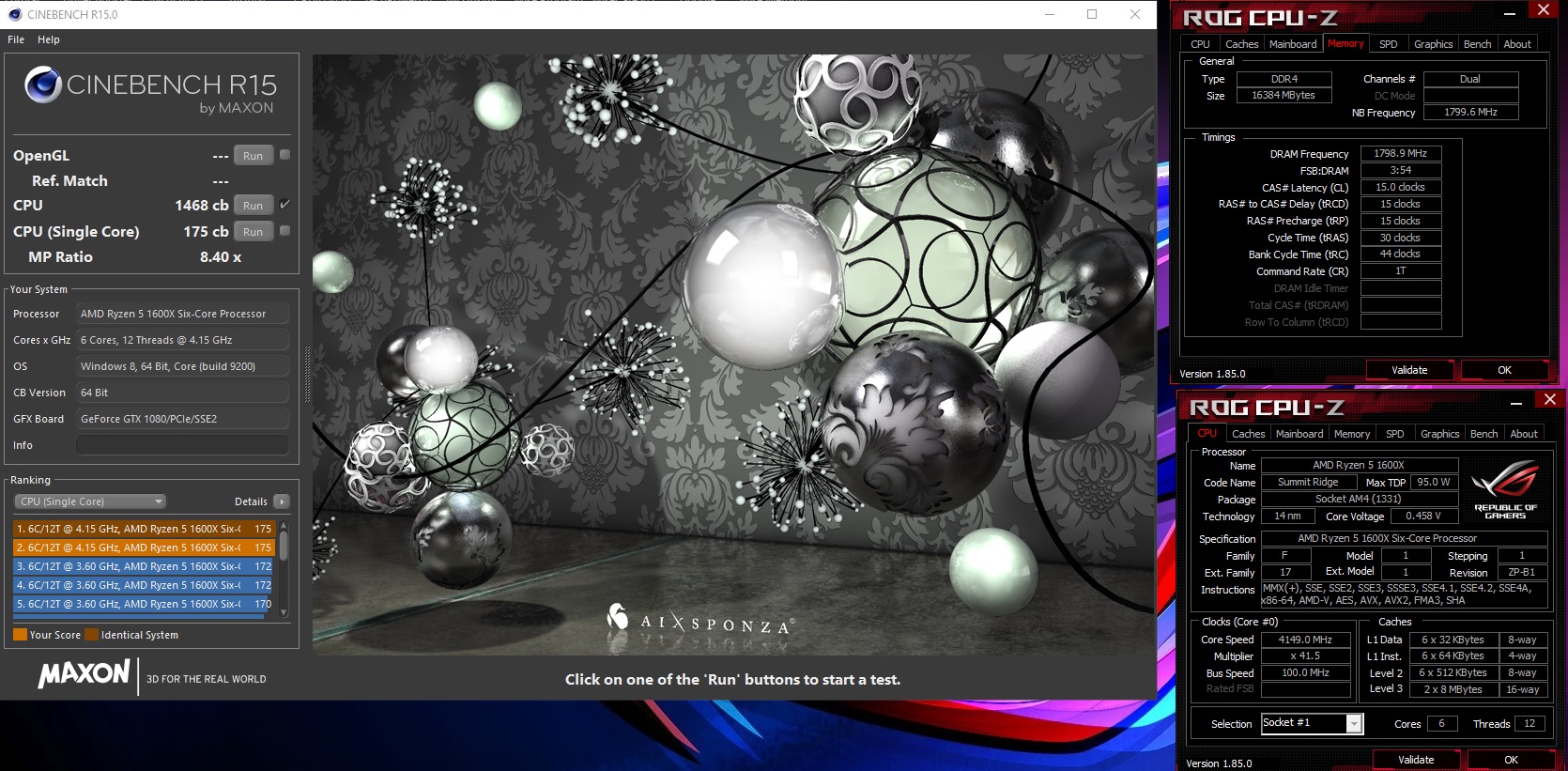Screen dimensions: 1568x771
Task: Run the OpenGL benchmark
Action: [254, 156]
